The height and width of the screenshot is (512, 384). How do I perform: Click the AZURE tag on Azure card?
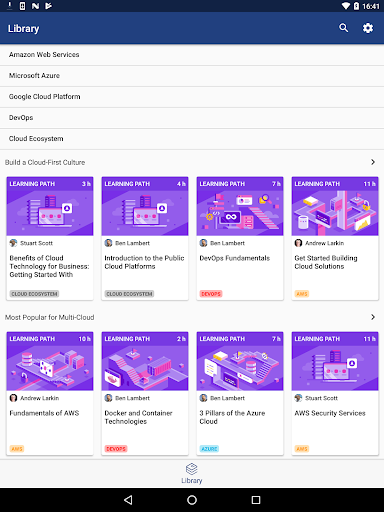coord(209,449)
